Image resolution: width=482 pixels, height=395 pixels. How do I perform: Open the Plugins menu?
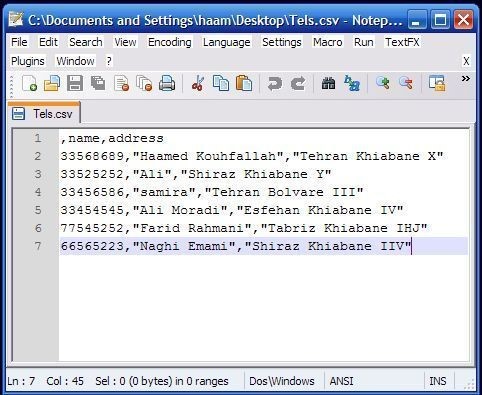pos(28,61)
